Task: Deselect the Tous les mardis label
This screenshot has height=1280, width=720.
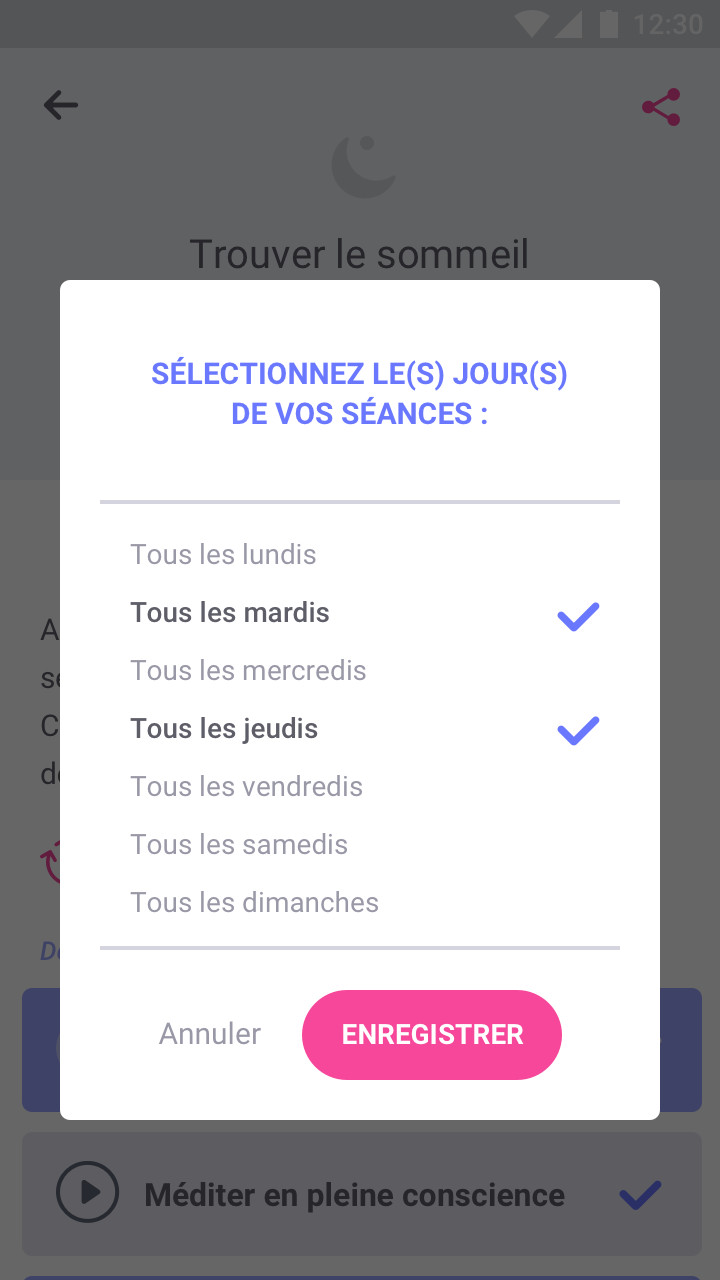Action: (230, 613)
